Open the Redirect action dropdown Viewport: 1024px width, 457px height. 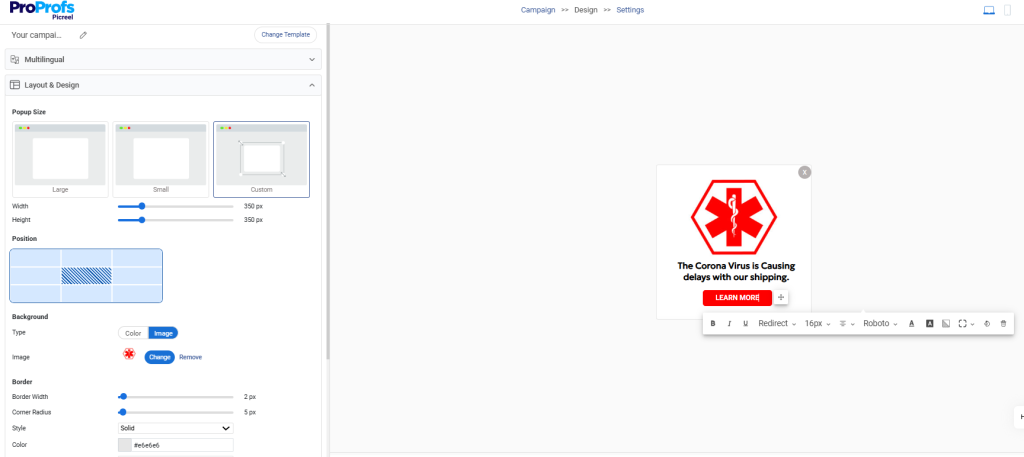click(777, 324)
